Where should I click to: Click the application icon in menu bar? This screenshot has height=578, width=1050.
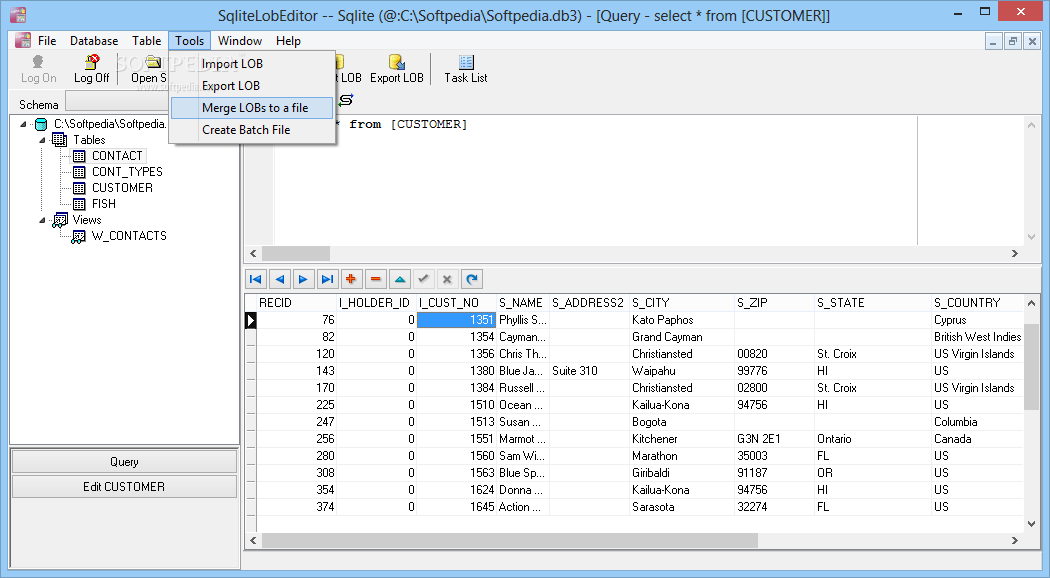click(x=23, y=40)
